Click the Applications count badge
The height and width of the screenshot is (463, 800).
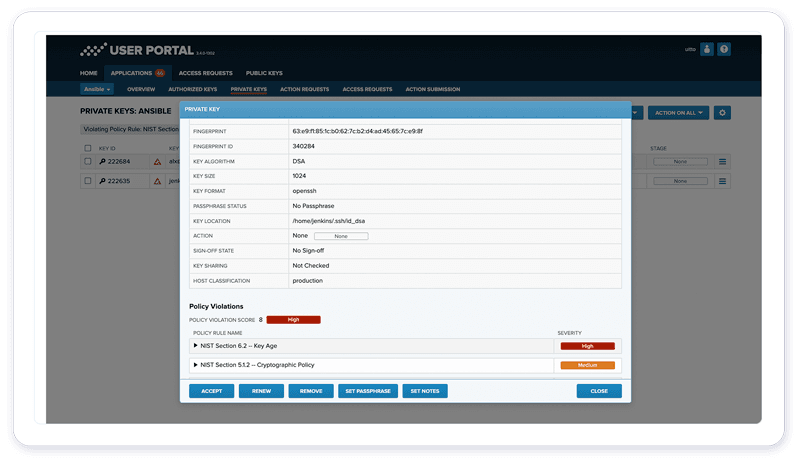pyautogui.click(x=160, y=73)
